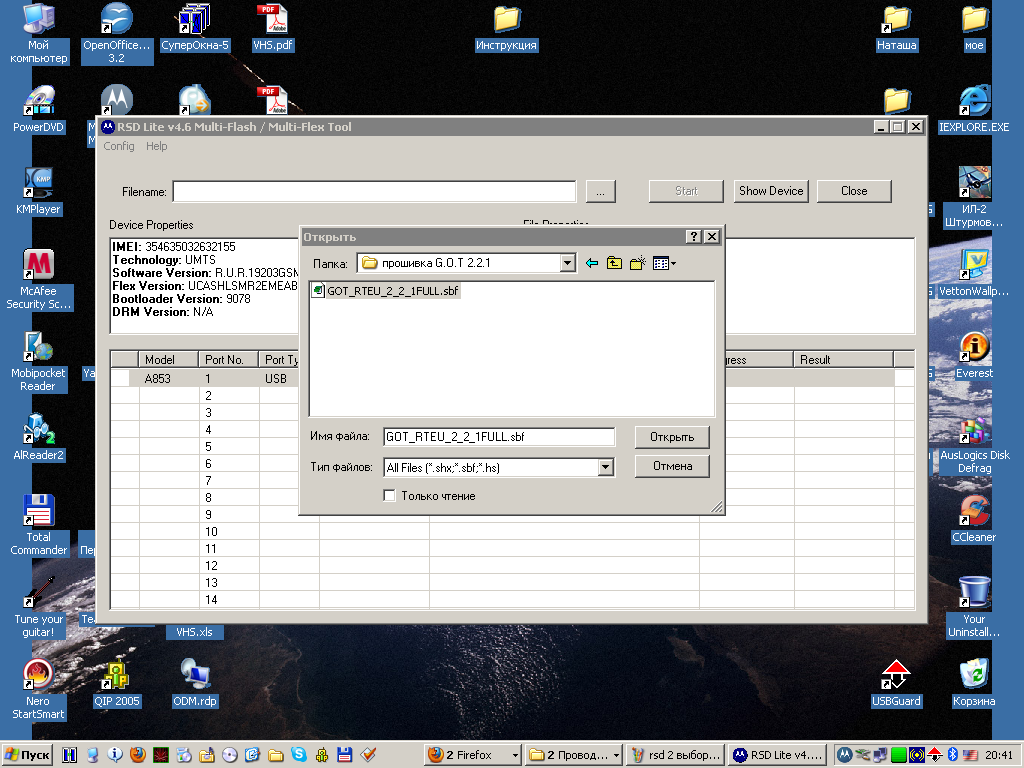The width and height of the screenshot is (1024, 768).
Task: Open the Everest desktop shortcut
Action: pyautogui.click(x=974, y=356)
